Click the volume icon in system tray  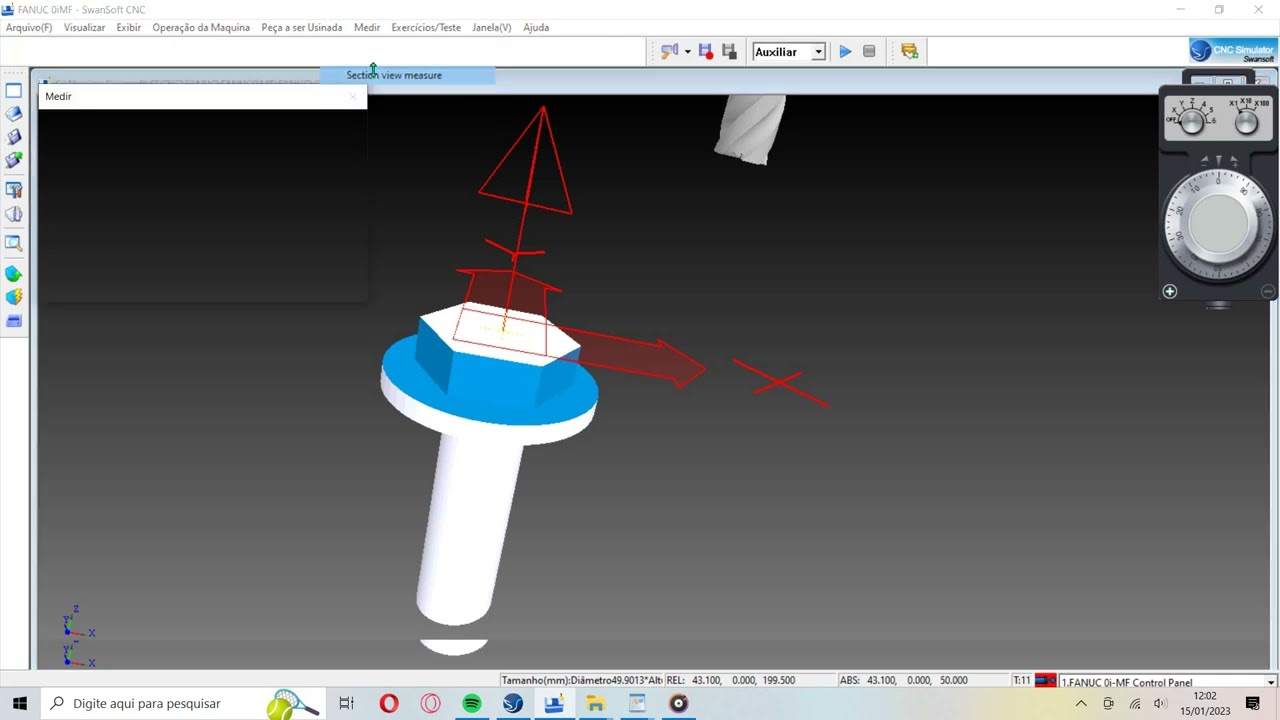pyautogui.click(x=1160, y=703)
